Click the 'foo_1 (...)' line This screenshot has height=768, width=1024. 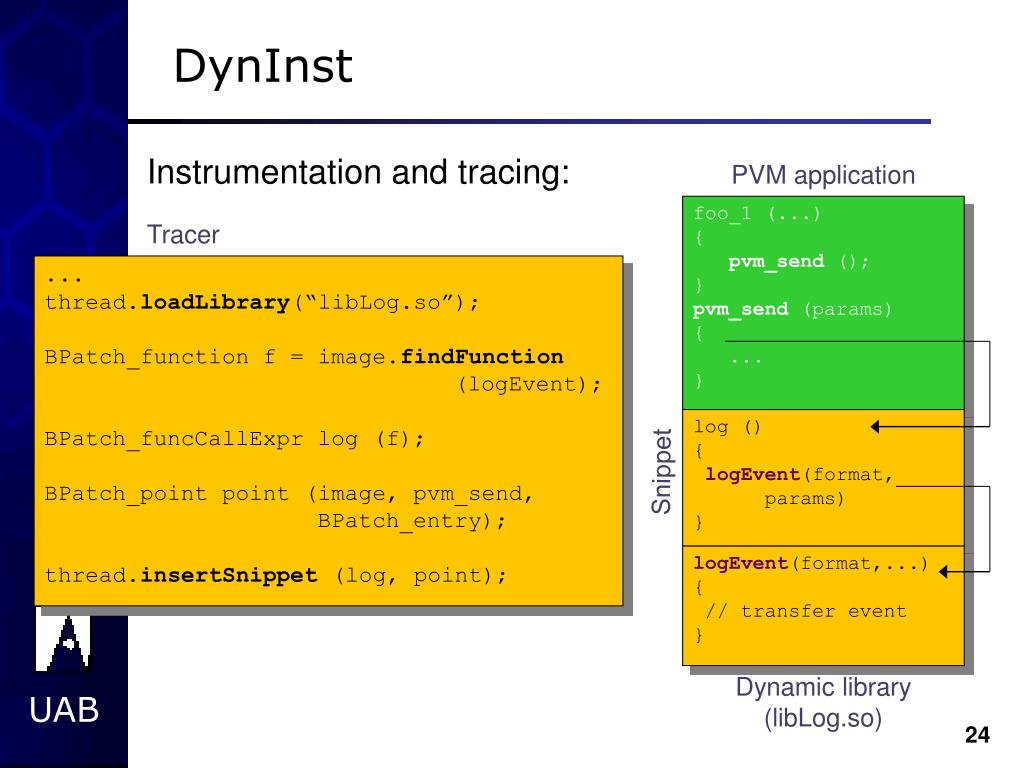(757, 214)
